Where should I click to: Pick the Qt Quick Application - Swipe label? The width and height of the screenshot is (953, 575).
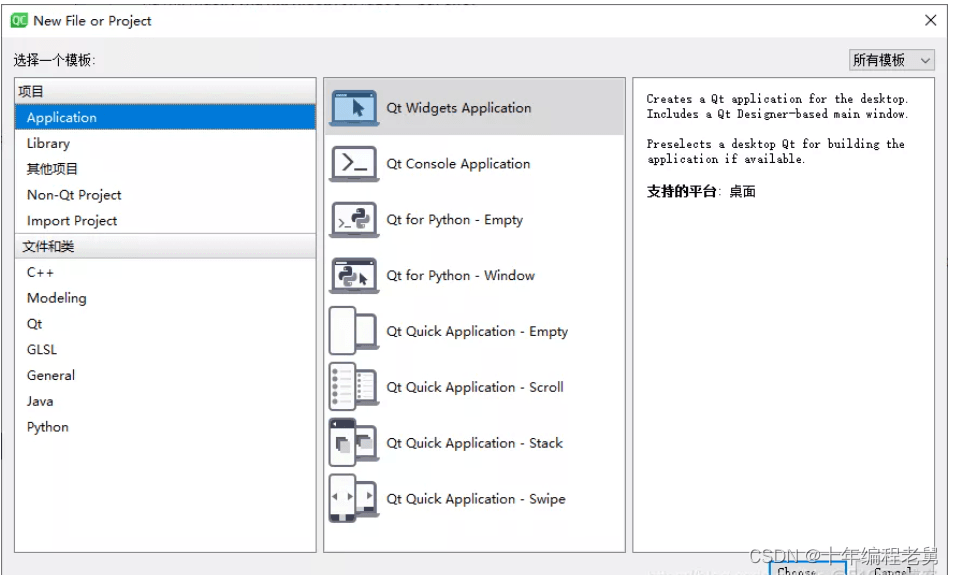coord(476,499)
